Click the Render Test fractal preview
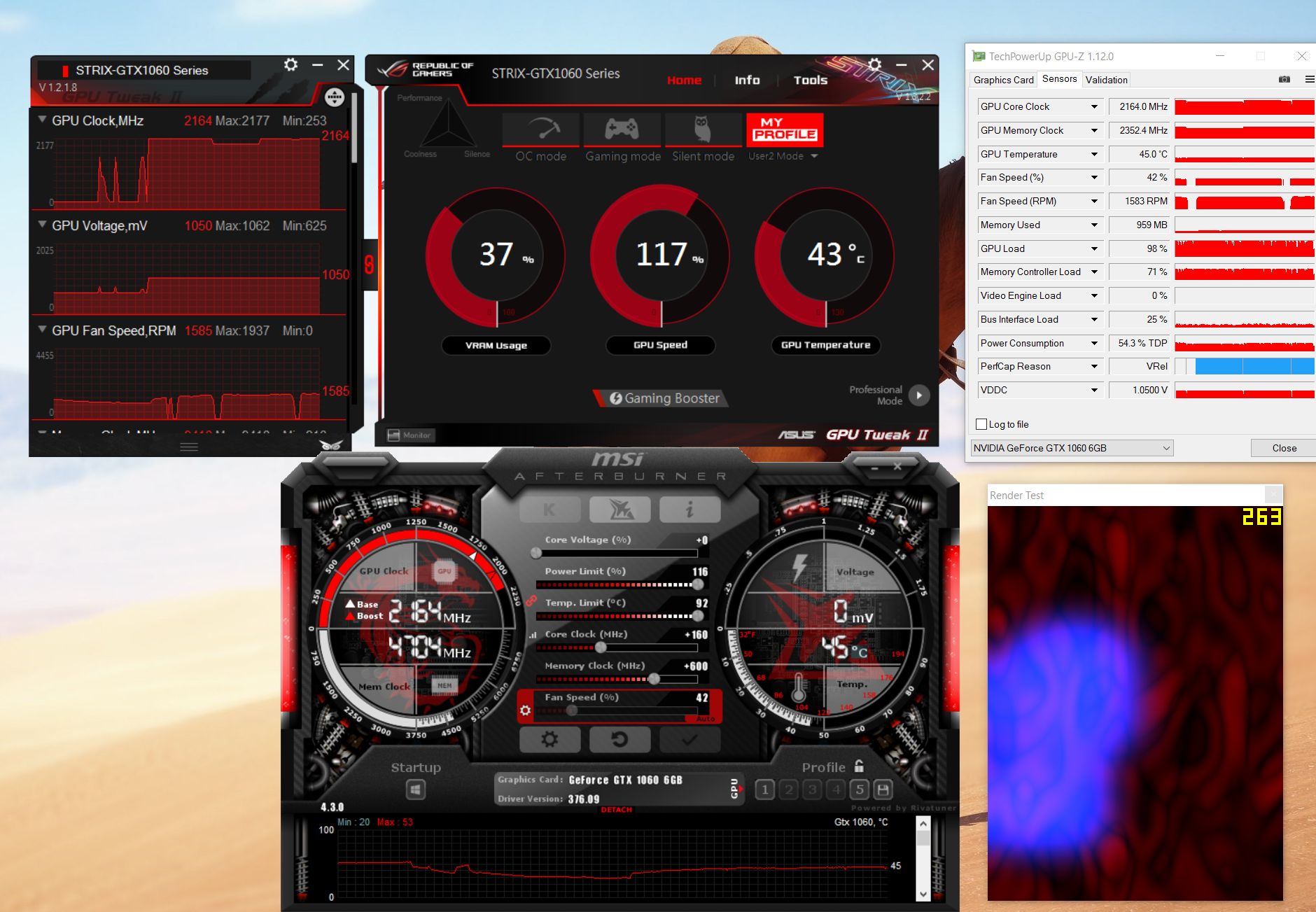The width and height of the screenshot is (1316, 912). click(x=1135, y=703)
